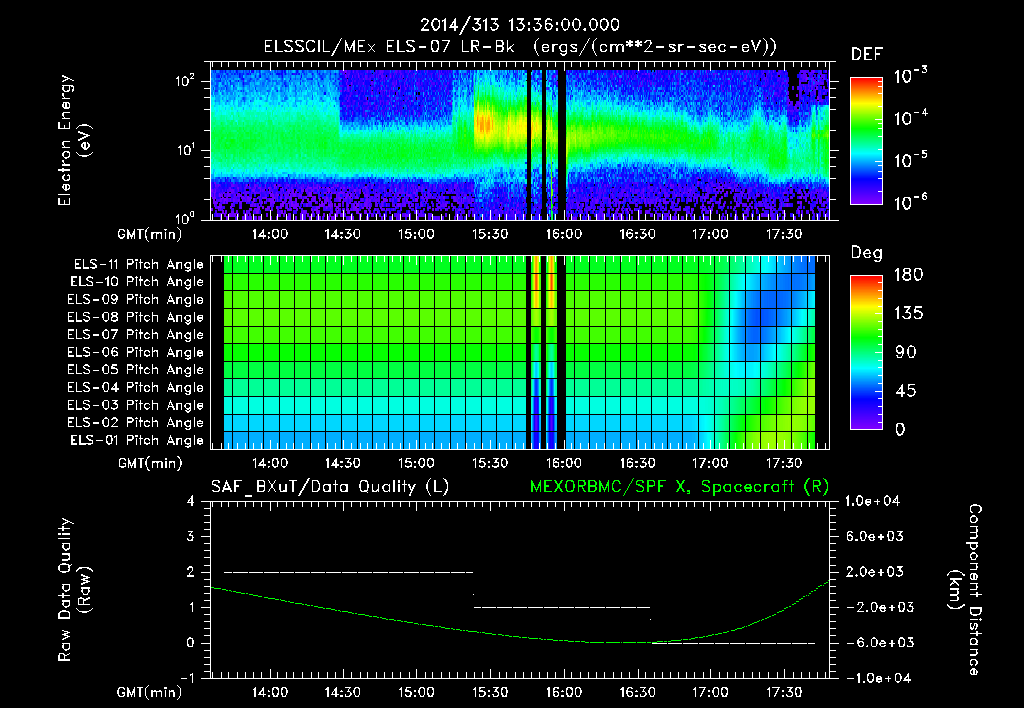
Task: Click the 90 label on Deg scale
Action: [x=904, y=353]
